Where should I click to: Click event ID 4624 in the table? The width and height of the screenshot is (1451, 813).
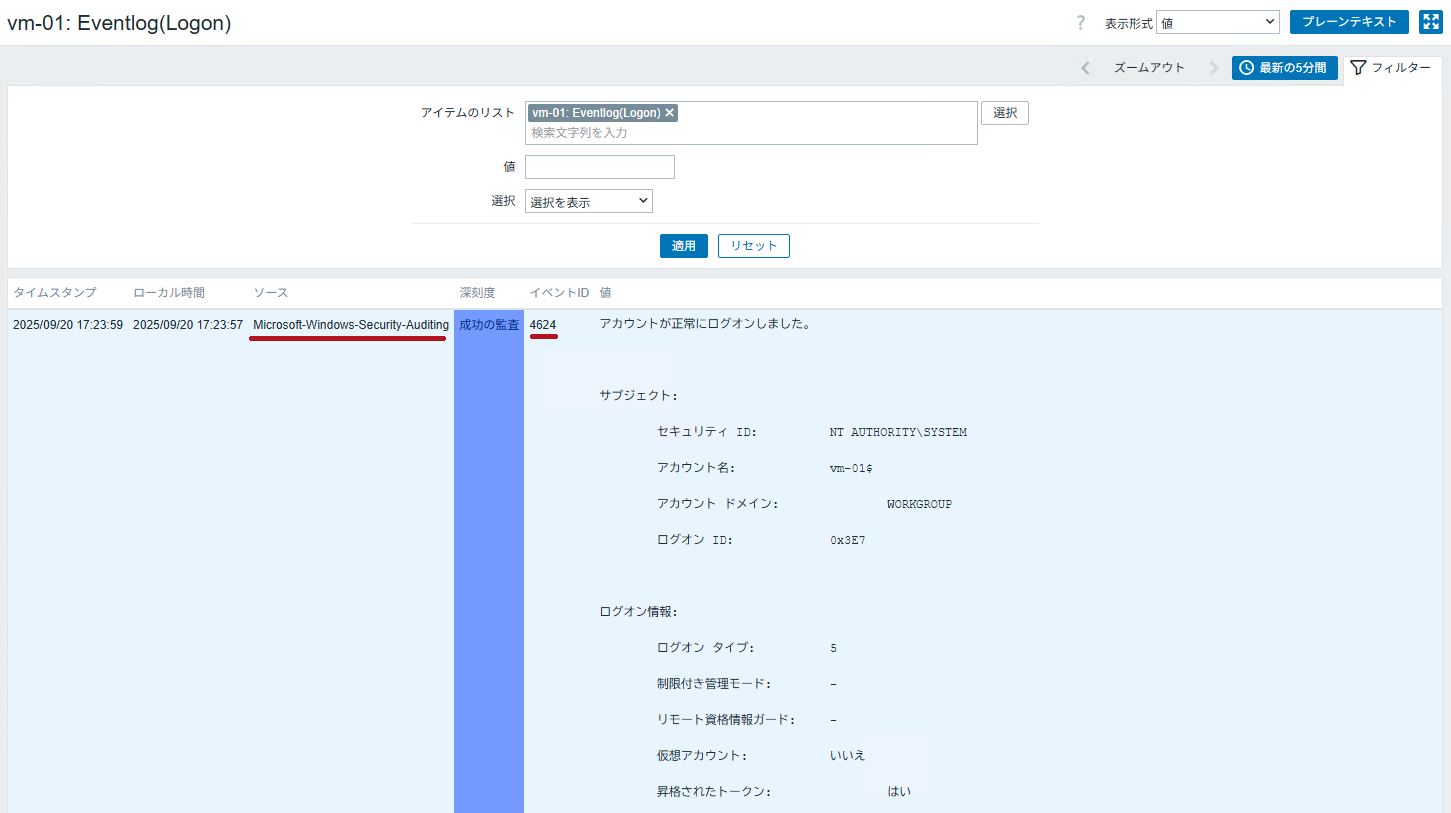click(543, 325)
